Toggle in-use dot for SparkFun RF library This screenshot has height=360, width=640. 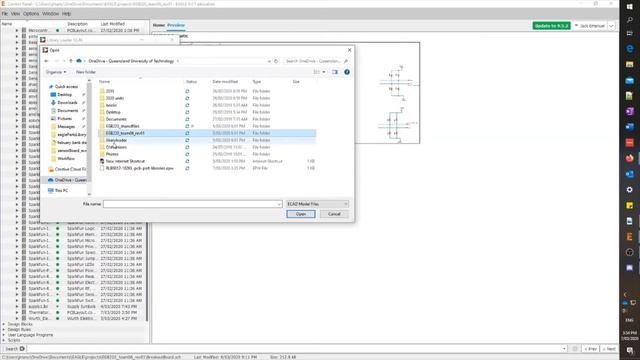coord(58,289)
